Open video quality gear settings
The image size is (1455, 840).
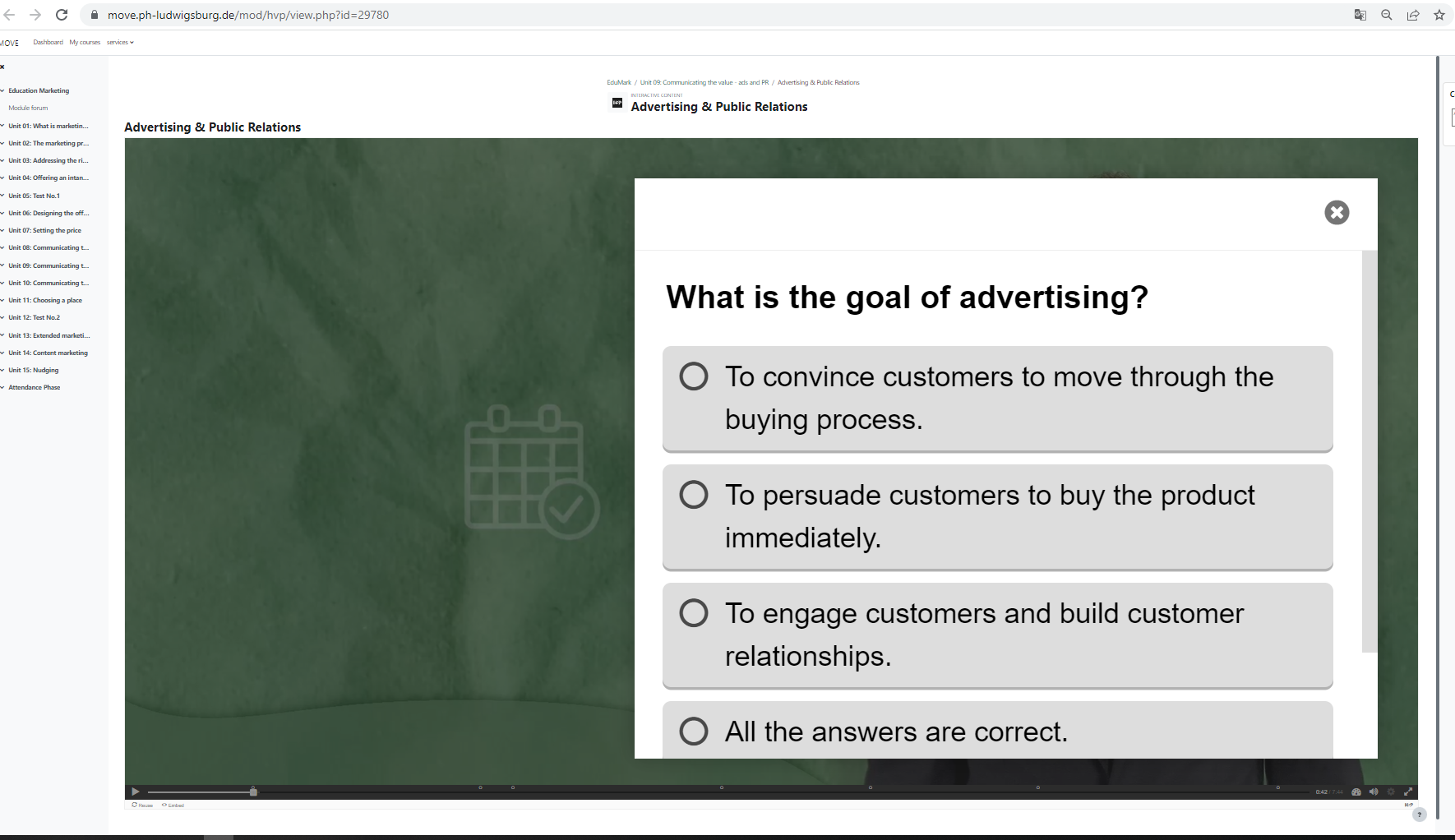point(1391,792)
